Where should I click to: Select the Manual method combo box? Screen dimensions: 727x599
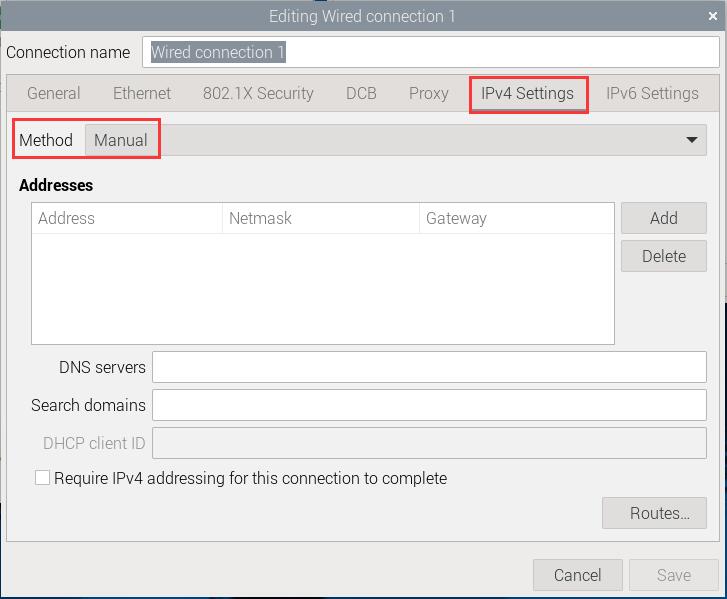395,140
